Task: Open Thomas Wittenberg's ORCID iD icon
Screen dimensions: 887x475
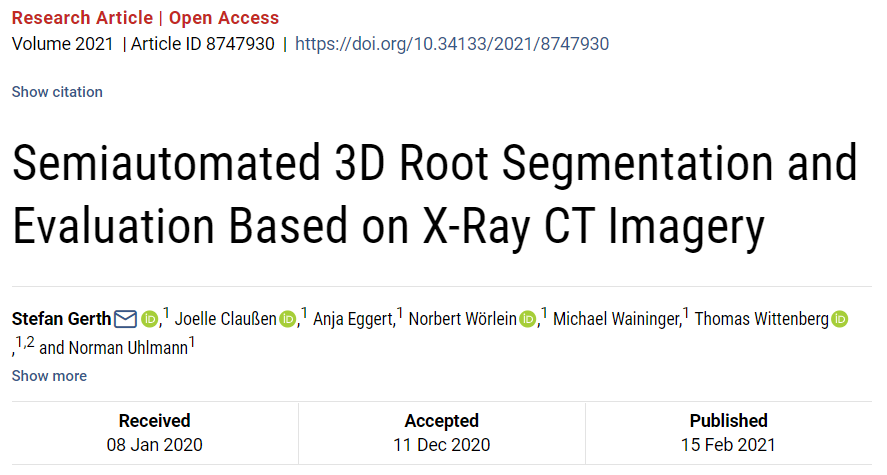Action: click(839, 319)
